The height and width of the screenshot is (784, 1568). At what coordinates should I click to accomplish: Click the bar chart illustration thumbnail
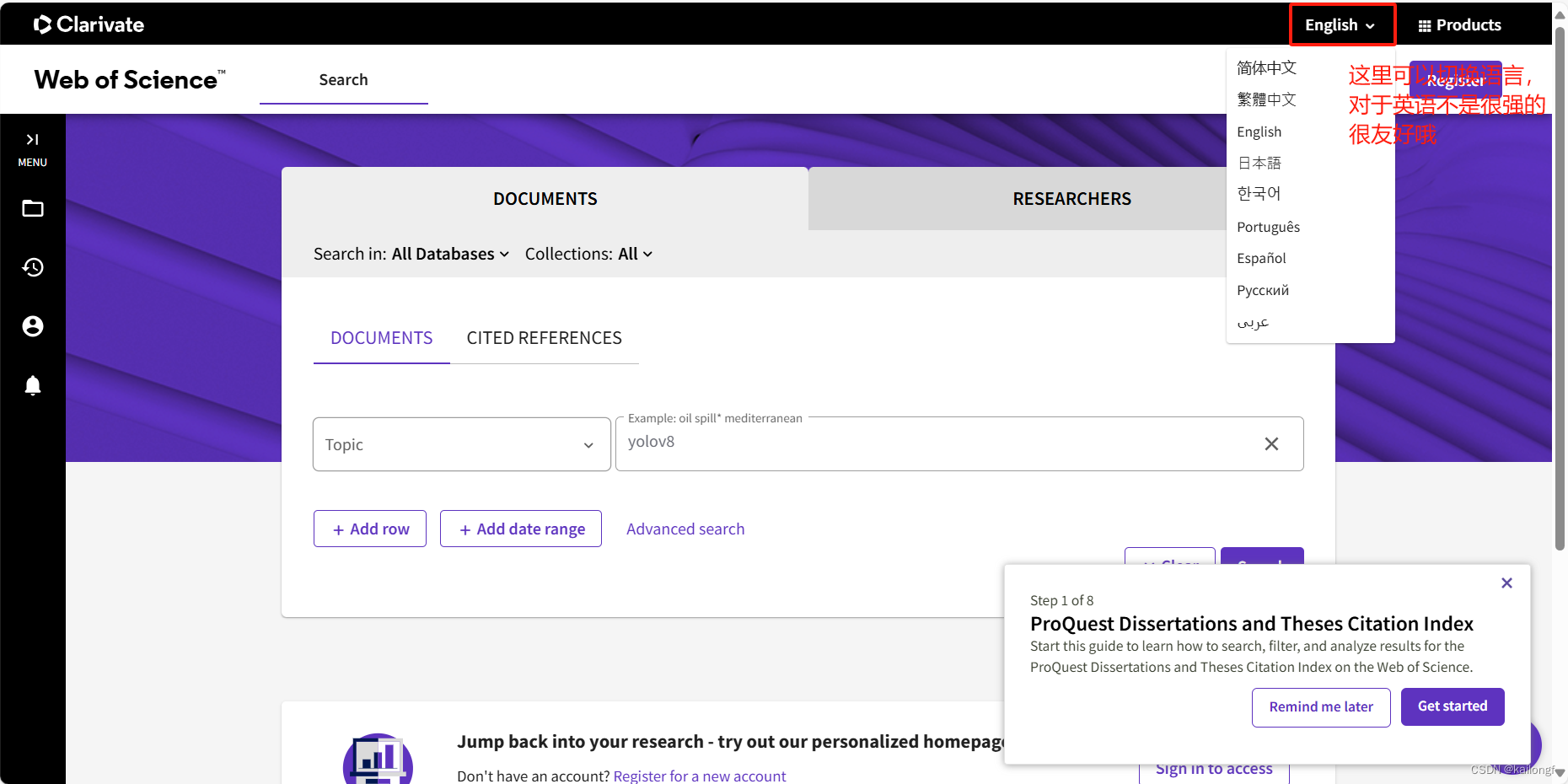378,759
